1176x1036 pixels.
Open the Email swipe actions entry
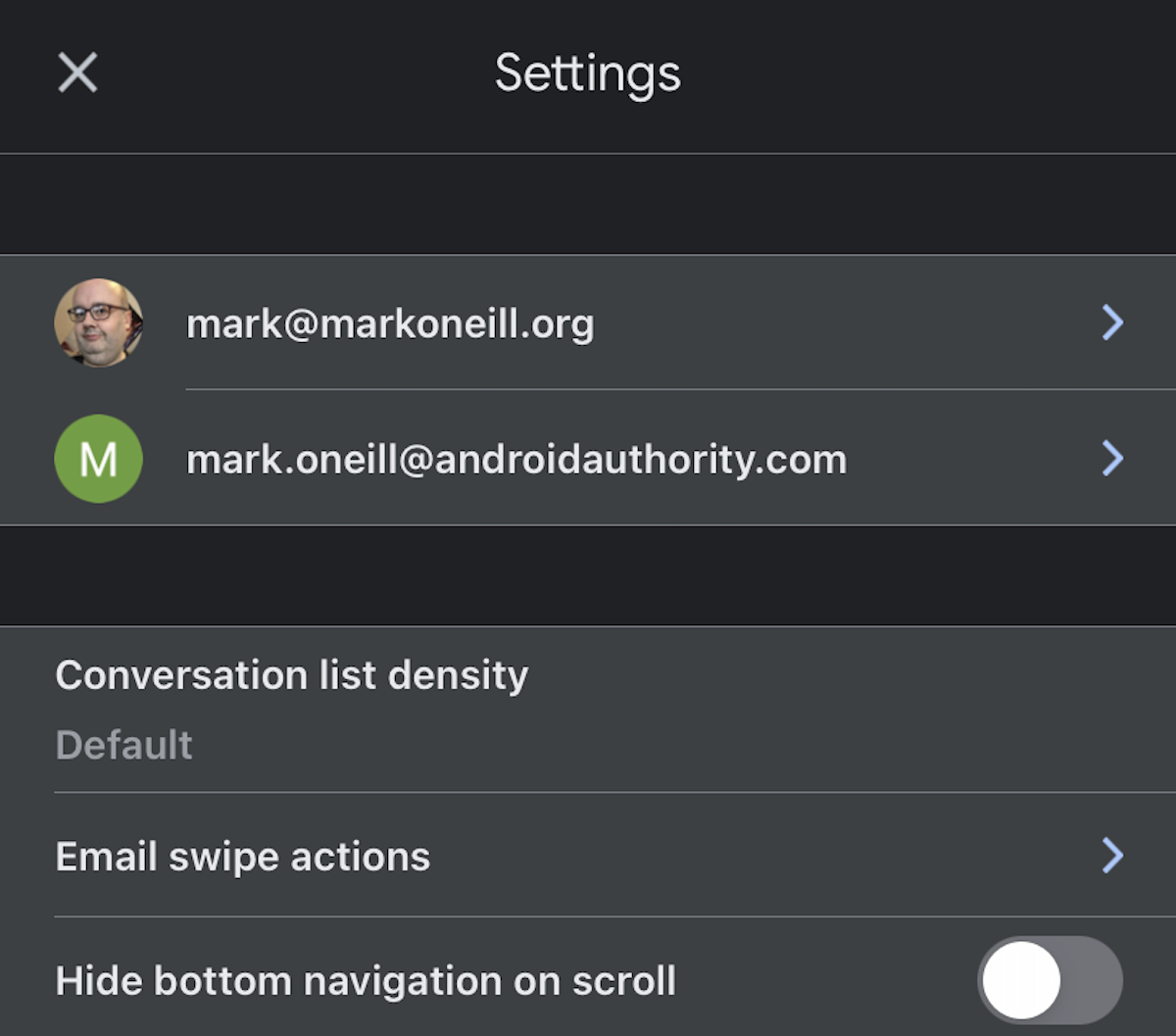point(243,857)
